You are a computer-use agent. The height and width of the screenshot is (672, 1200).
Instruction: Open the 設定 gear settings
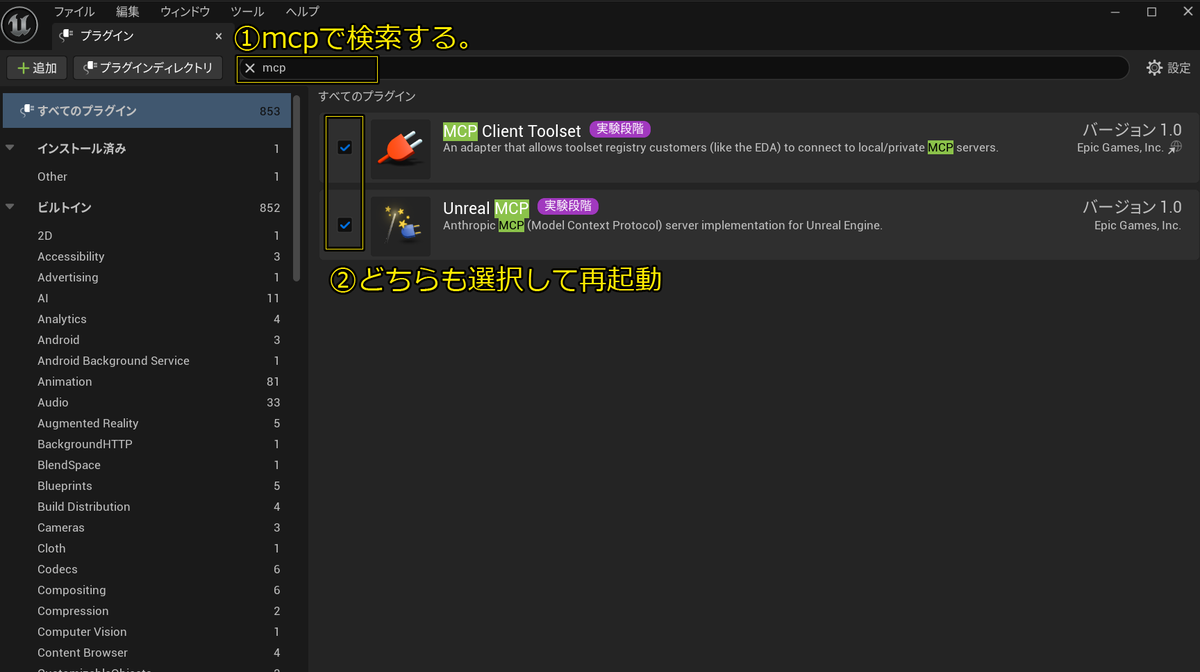(x=1168, y=68)
